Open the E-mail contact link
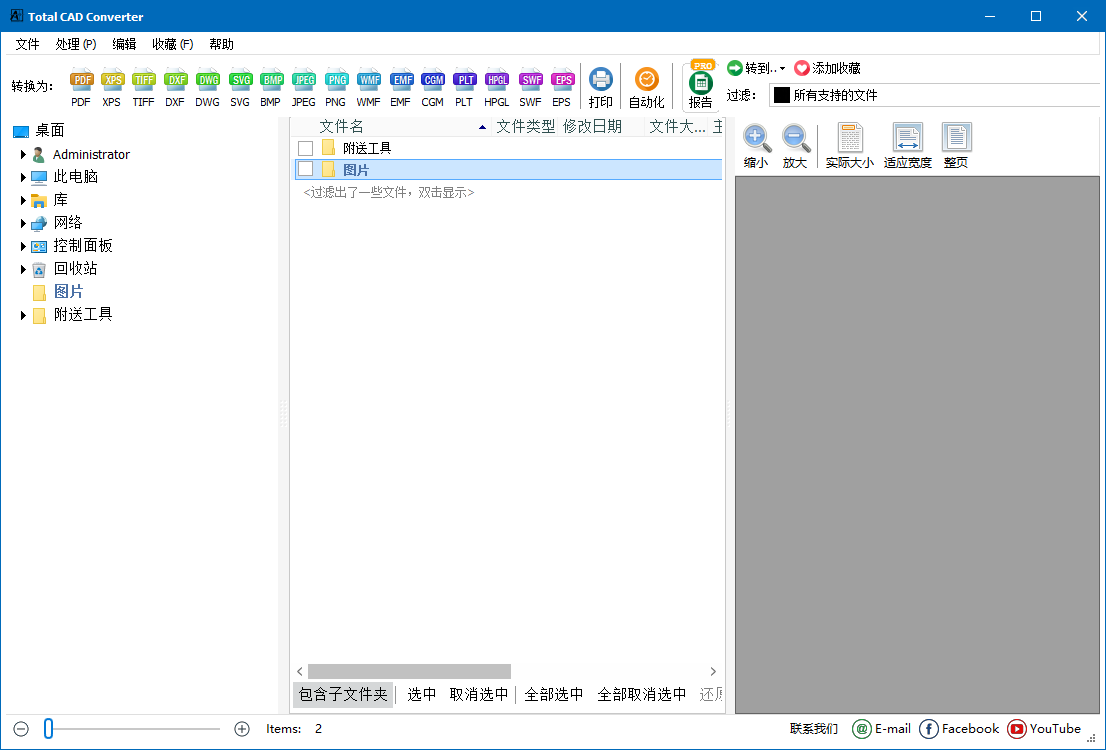Screen dimensions: 1106x750 882,729
